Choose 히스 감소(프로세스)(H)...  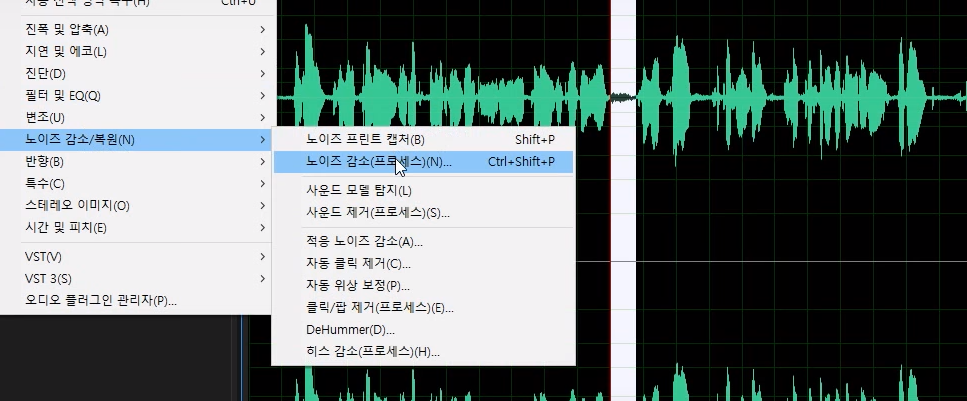(x=424, y=352)
